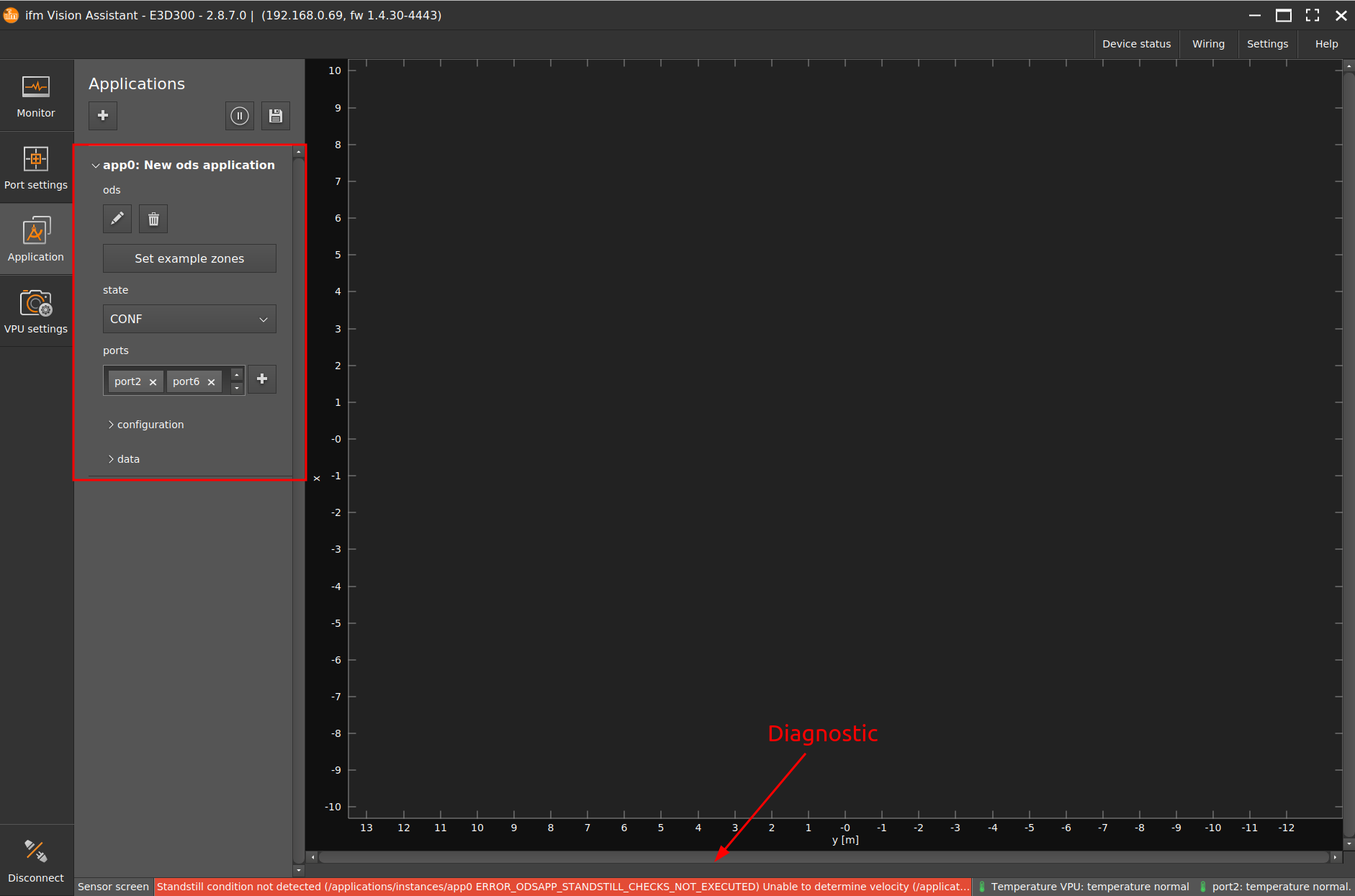Image resolution: width=1355 pixels, height=896 pixels.
Task: Open VPU settings panel
Action: tap(36, 311)
